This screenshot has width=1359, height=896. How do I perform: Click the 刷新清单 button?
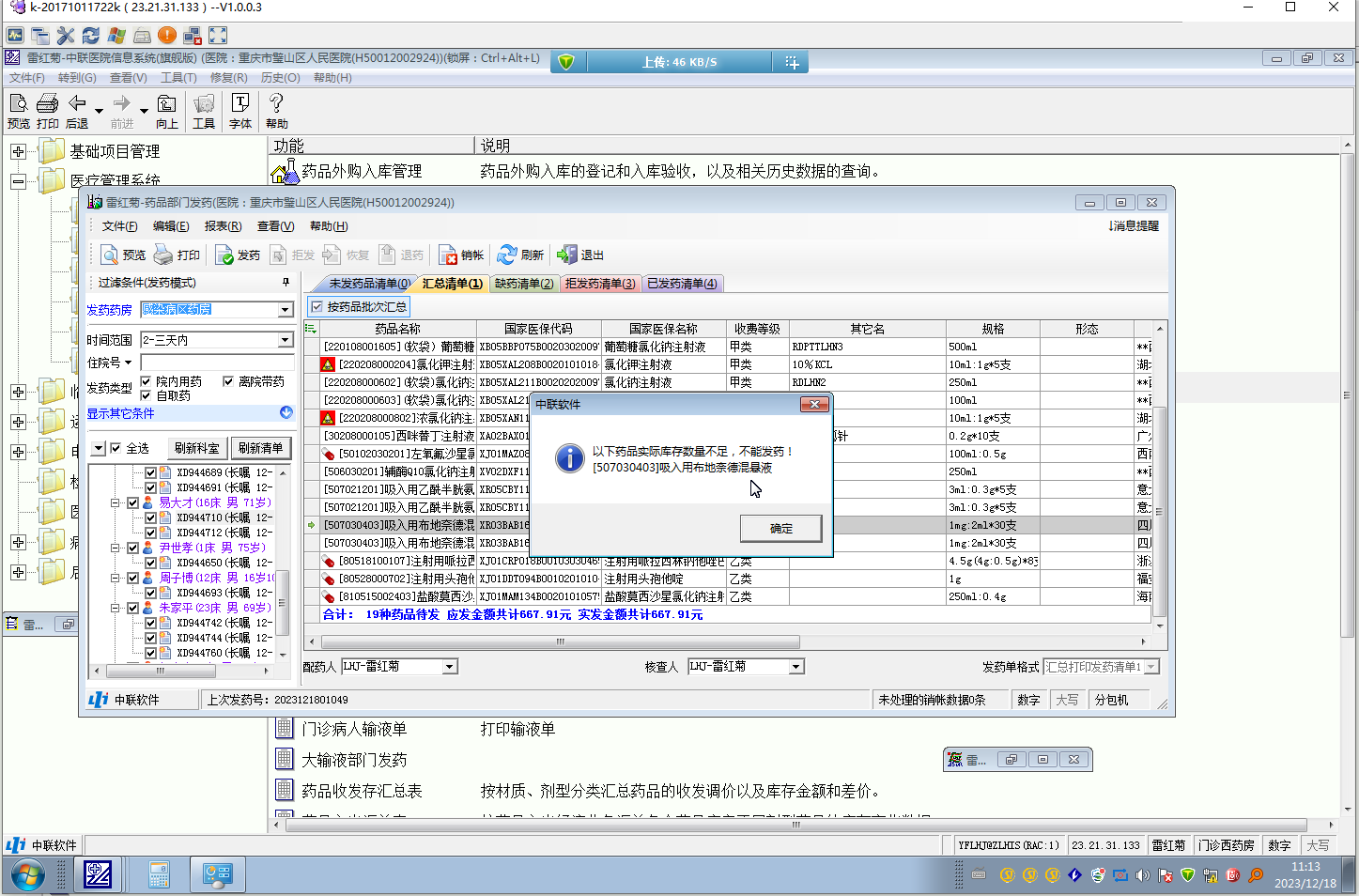[x=260, y=448]
